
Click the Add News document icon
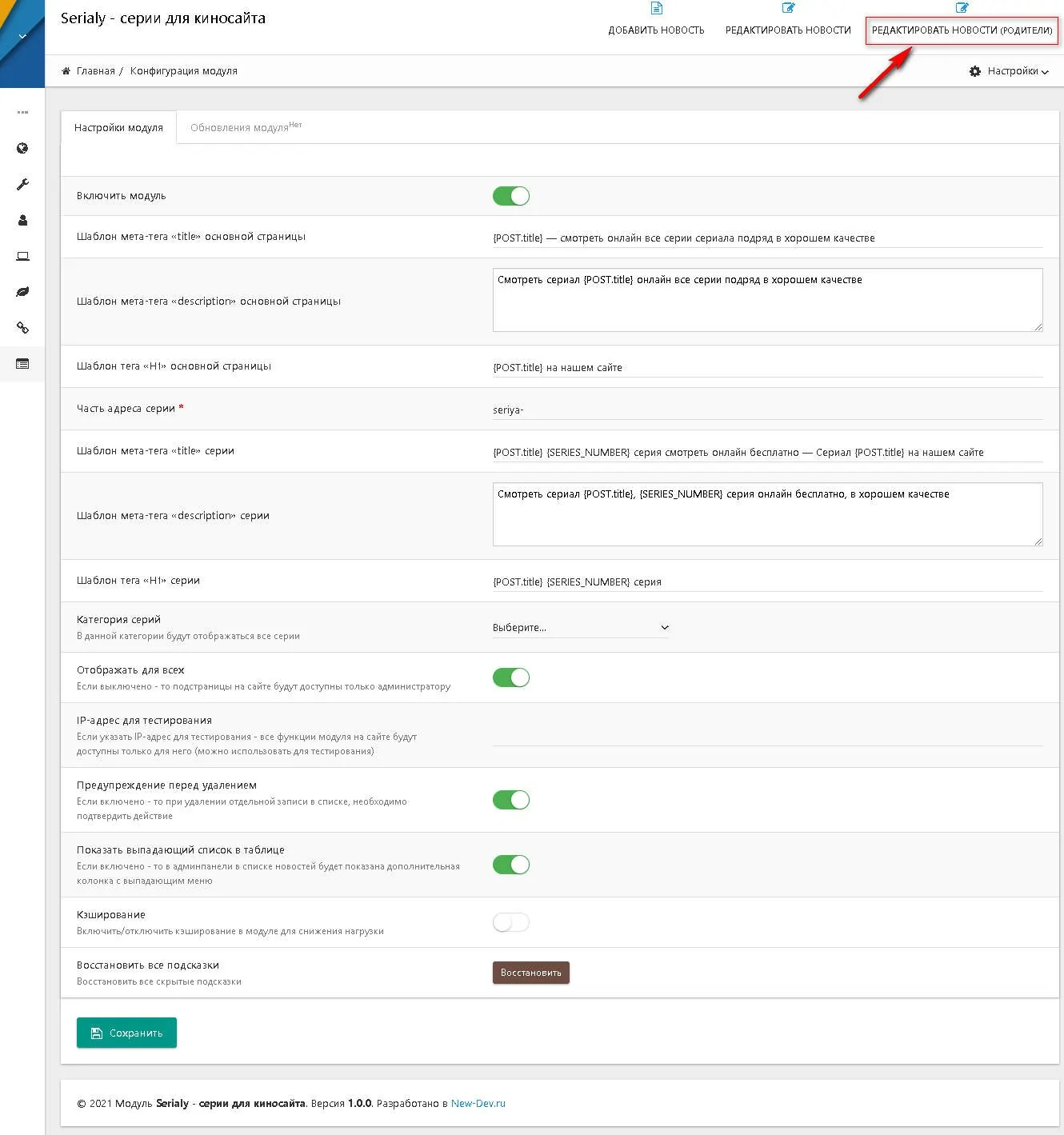point(656,8)
